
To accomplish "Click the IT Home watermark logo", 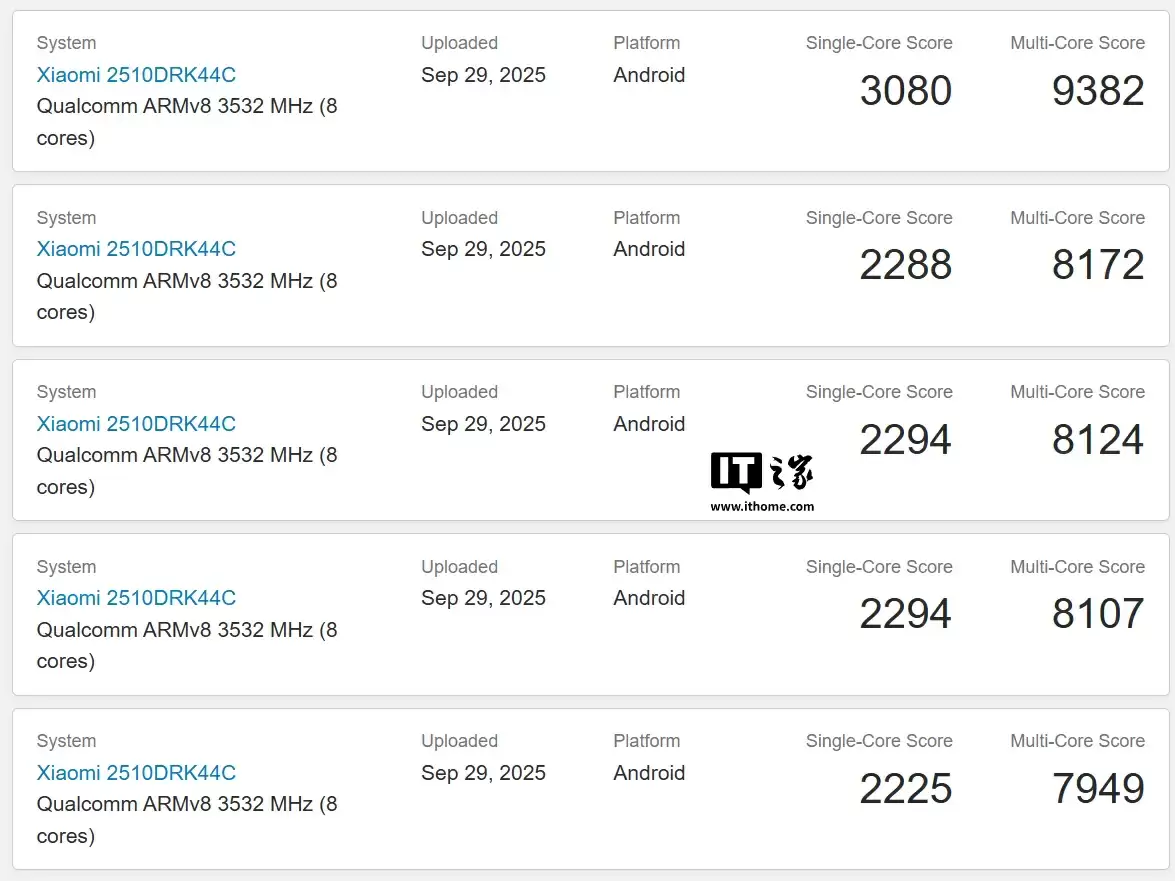I will pyautogui.click(x=762, y=473).
